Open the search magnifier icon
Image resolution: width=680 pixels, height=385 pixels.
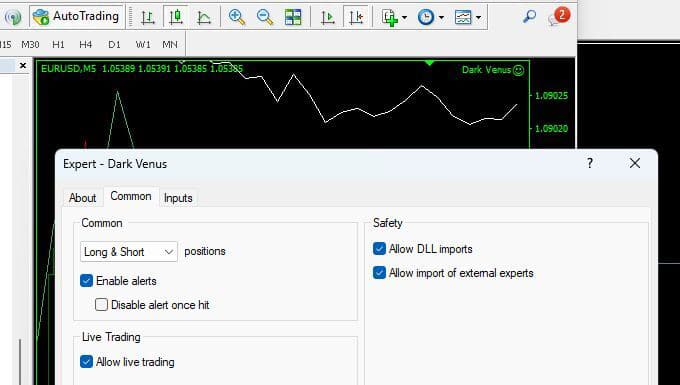530,16
